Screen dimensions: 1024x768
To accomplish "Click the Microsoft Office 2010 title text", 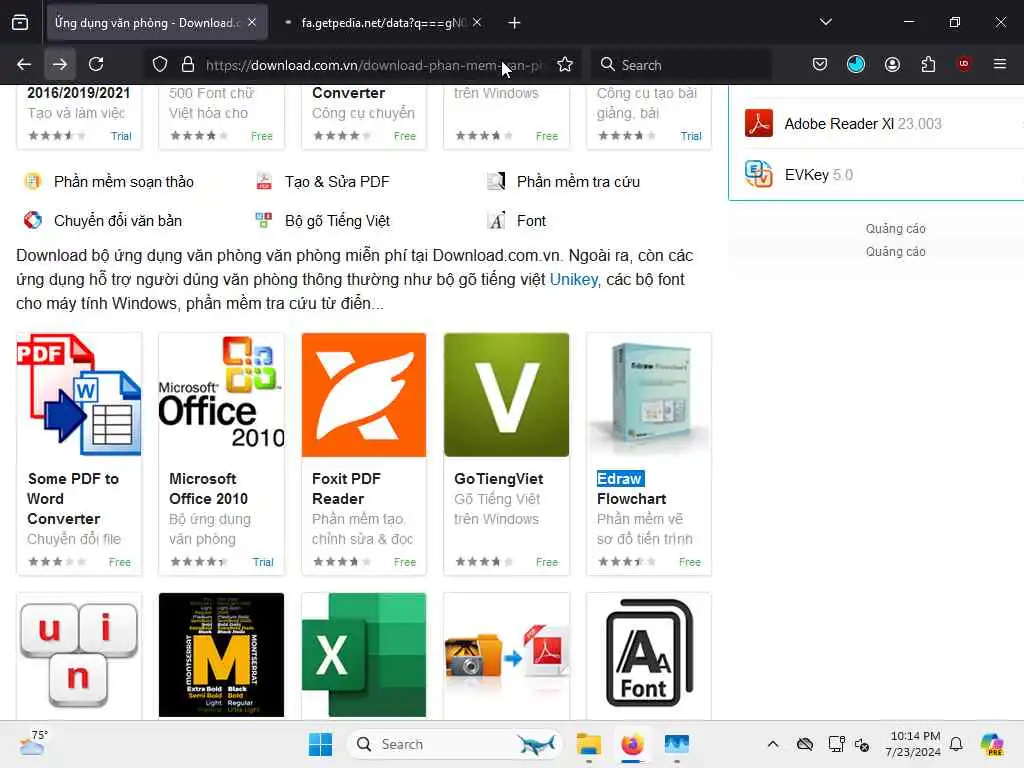I will (x=208, y=488).
